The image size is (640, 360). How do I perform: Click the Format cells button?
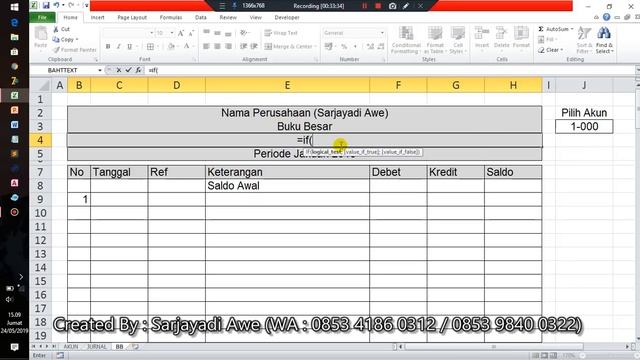pyautogui.click(x=521, y=38)
